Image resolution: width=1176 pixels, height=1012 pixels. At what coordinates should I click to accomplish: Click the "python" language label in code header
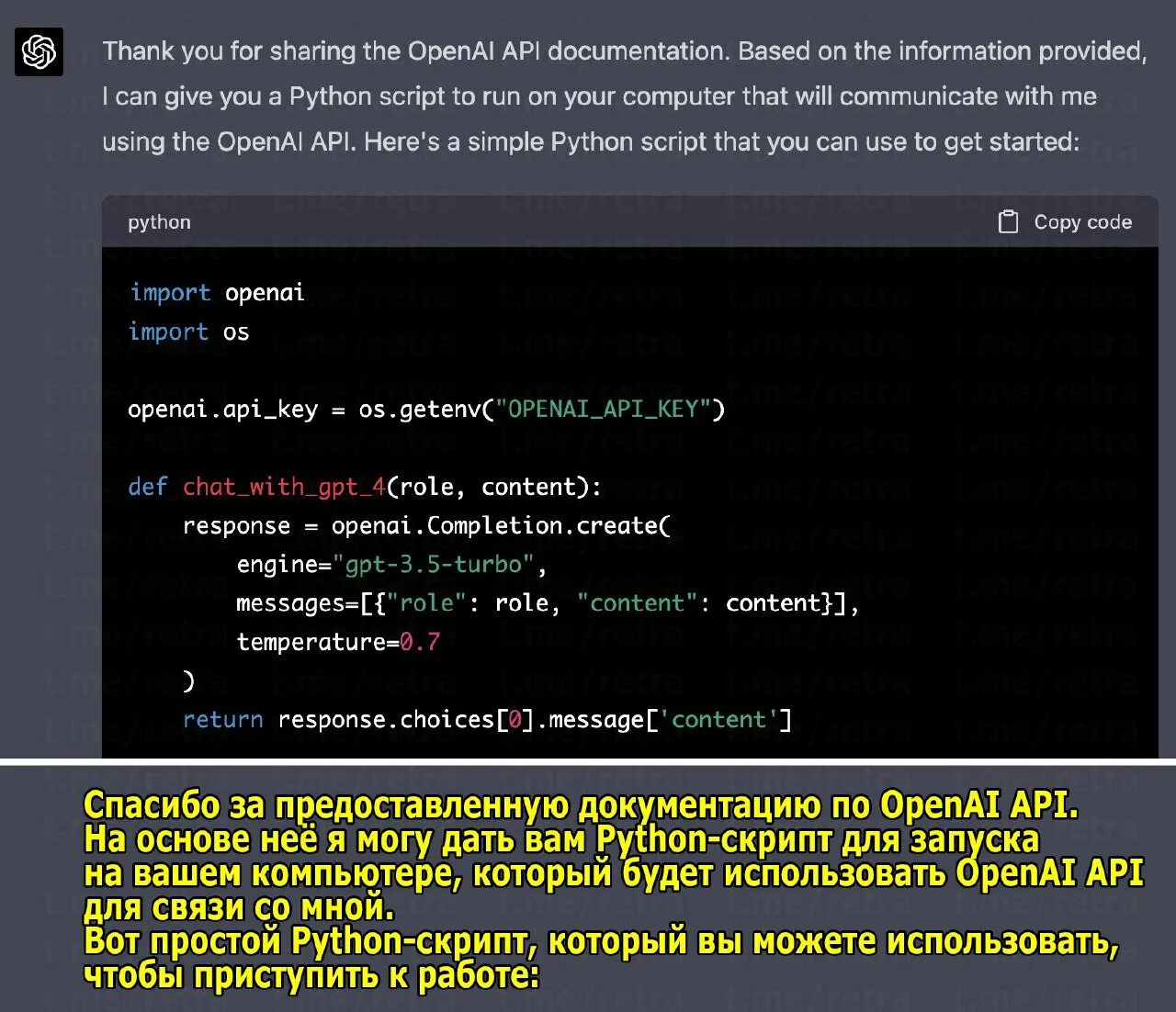pos(159,222)
